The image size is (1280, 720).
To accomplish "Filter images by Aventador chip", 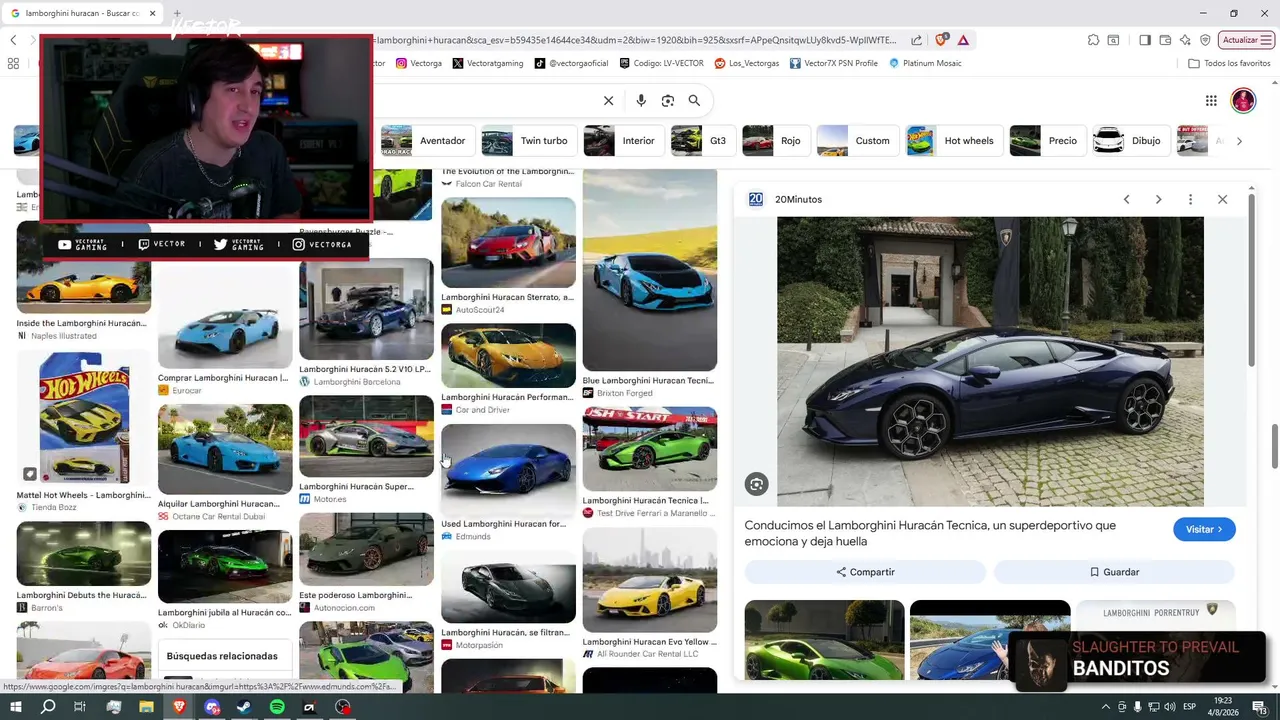I will click(426, 141).
